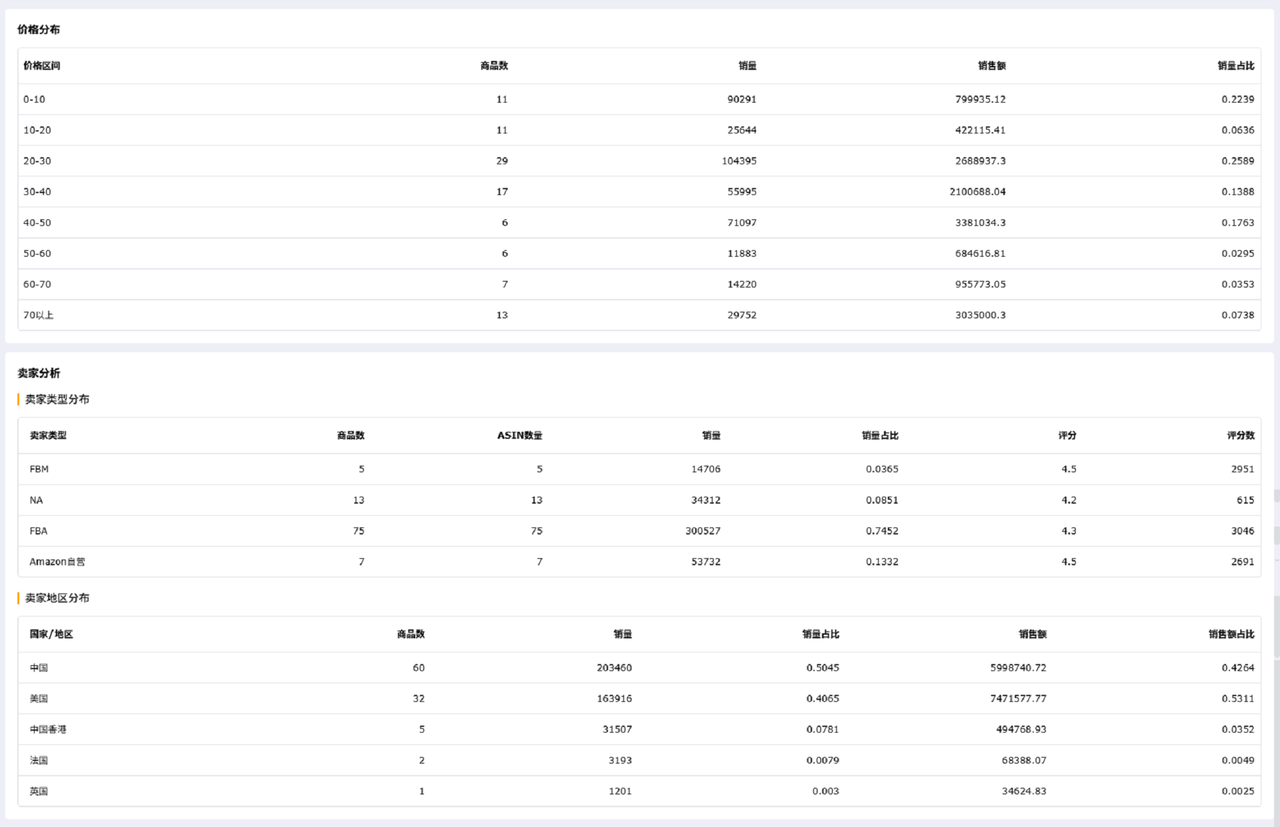Select the 40-50 price range cell
The width and height of the screenshot is (1280, 827).
pyautogui.click(x=37, y=223)
